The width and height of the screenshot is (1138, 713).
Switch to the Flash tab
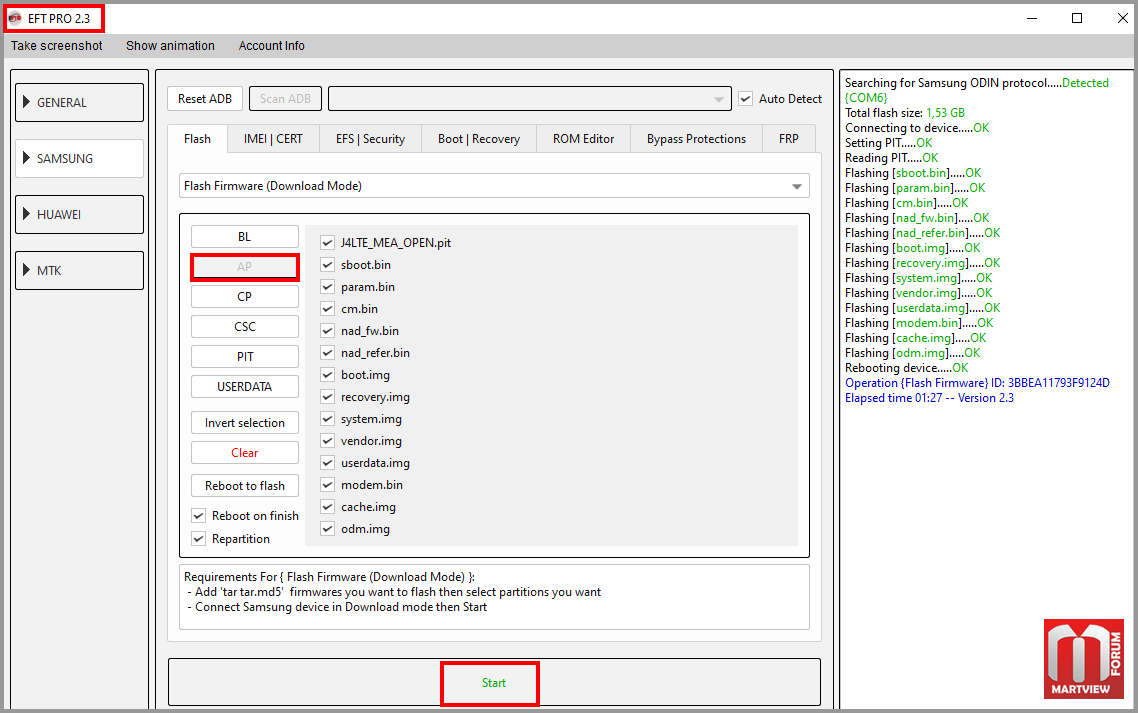pyautogui.click(x=197, y=139)
